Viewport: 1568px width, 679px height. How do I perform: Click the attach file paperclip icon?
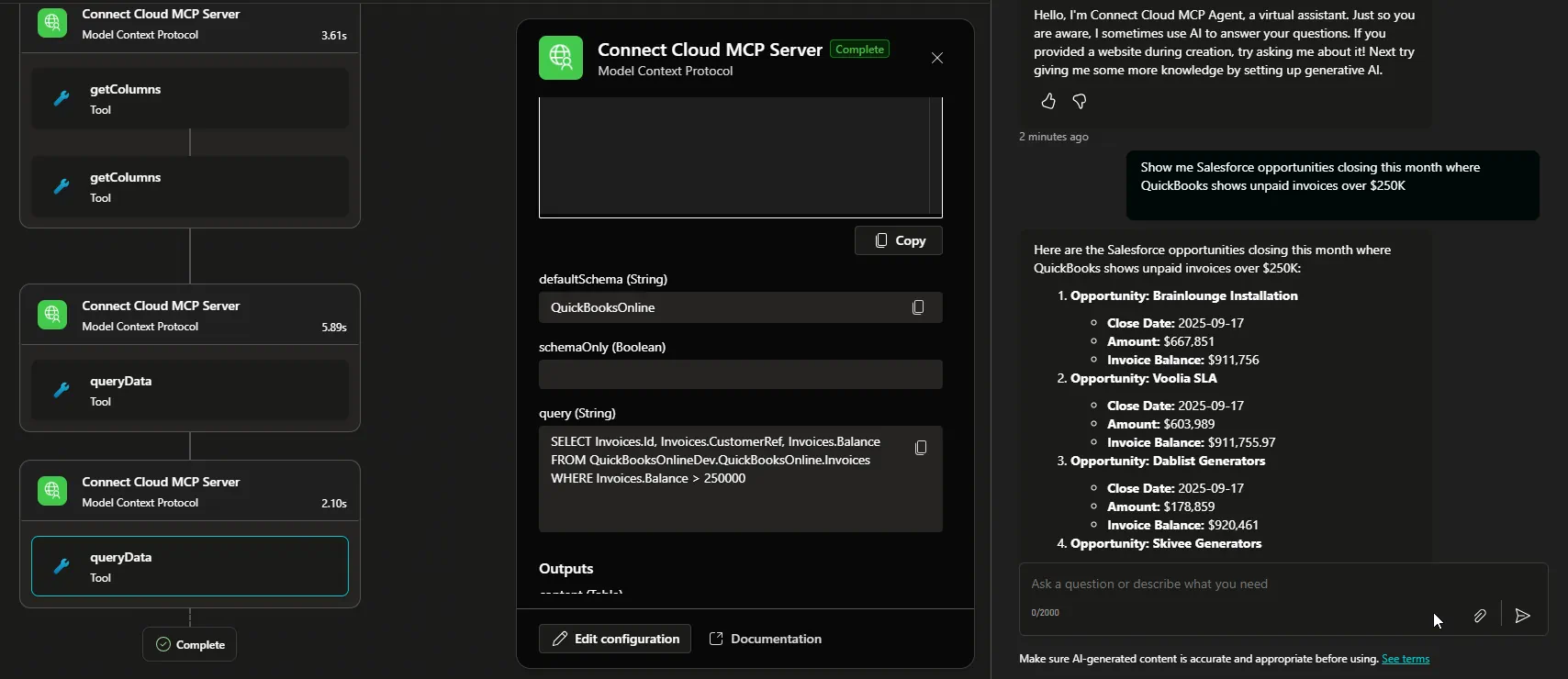click(x=1480, y=617)
